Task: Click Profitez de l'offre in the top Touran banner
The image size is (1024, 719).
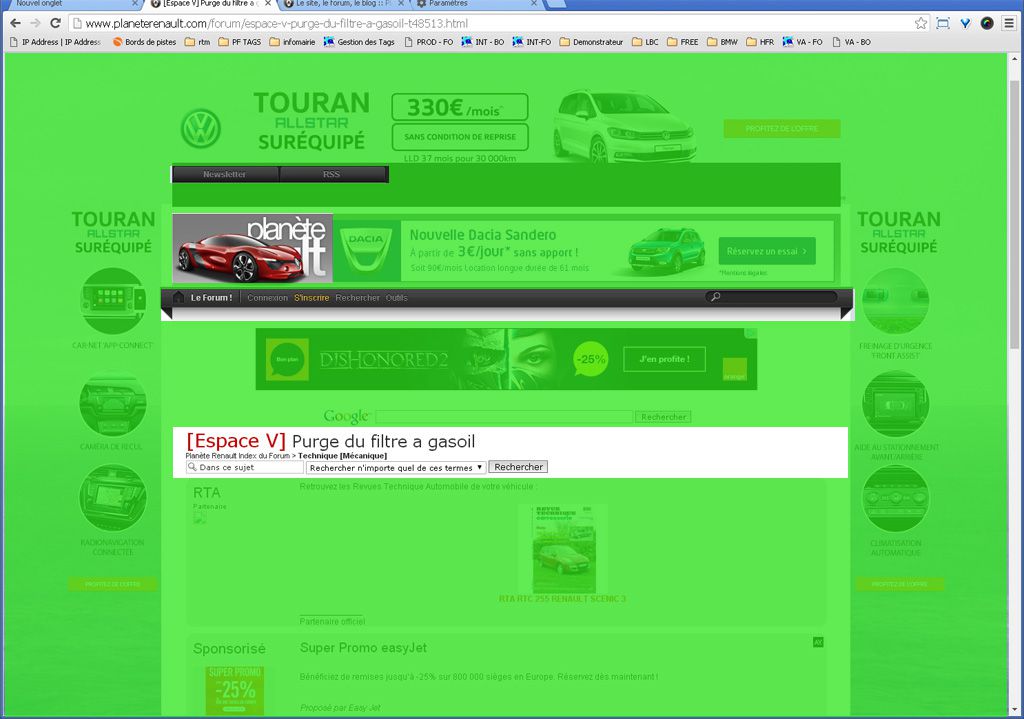Action: pos(782,129)
